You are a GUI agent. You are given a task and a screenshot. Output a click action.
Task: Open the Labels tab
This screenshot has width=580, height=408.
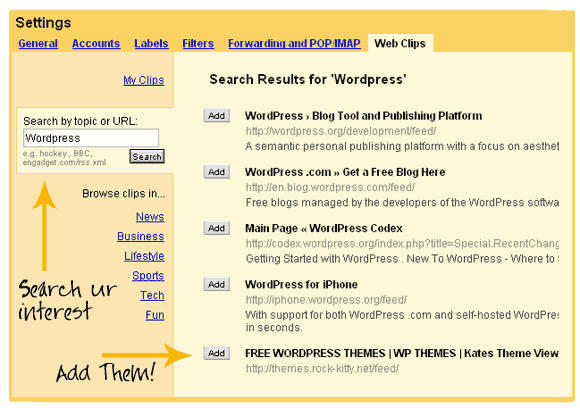pos(151,44)
